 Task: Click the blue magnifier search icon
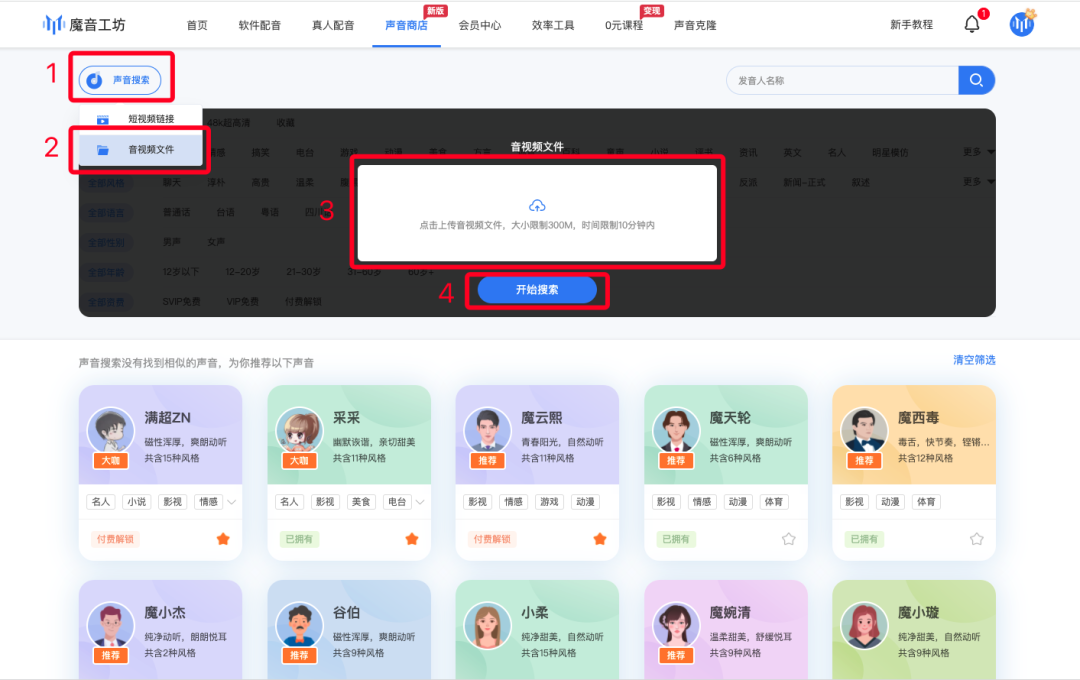[x=976, y=80]
